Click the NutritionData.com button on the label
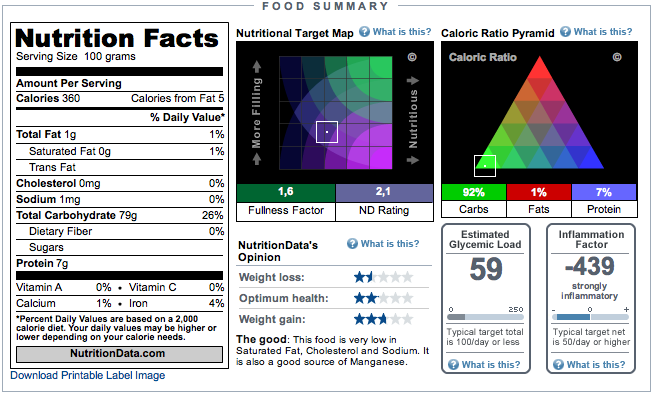Viewport: 654px width, 396px height. point(119,354)
